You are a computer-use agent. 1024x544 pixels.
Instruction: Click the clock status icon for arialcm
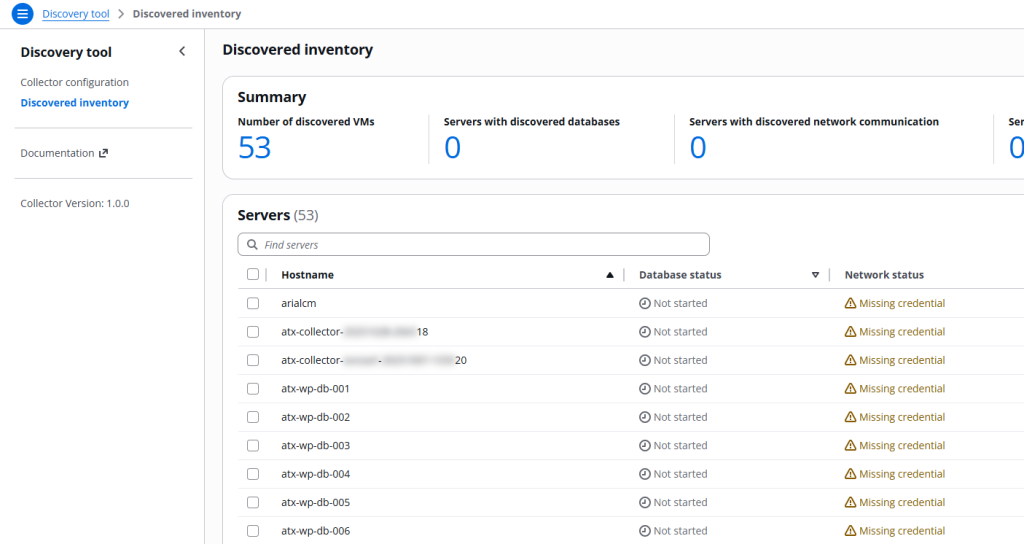644,304
